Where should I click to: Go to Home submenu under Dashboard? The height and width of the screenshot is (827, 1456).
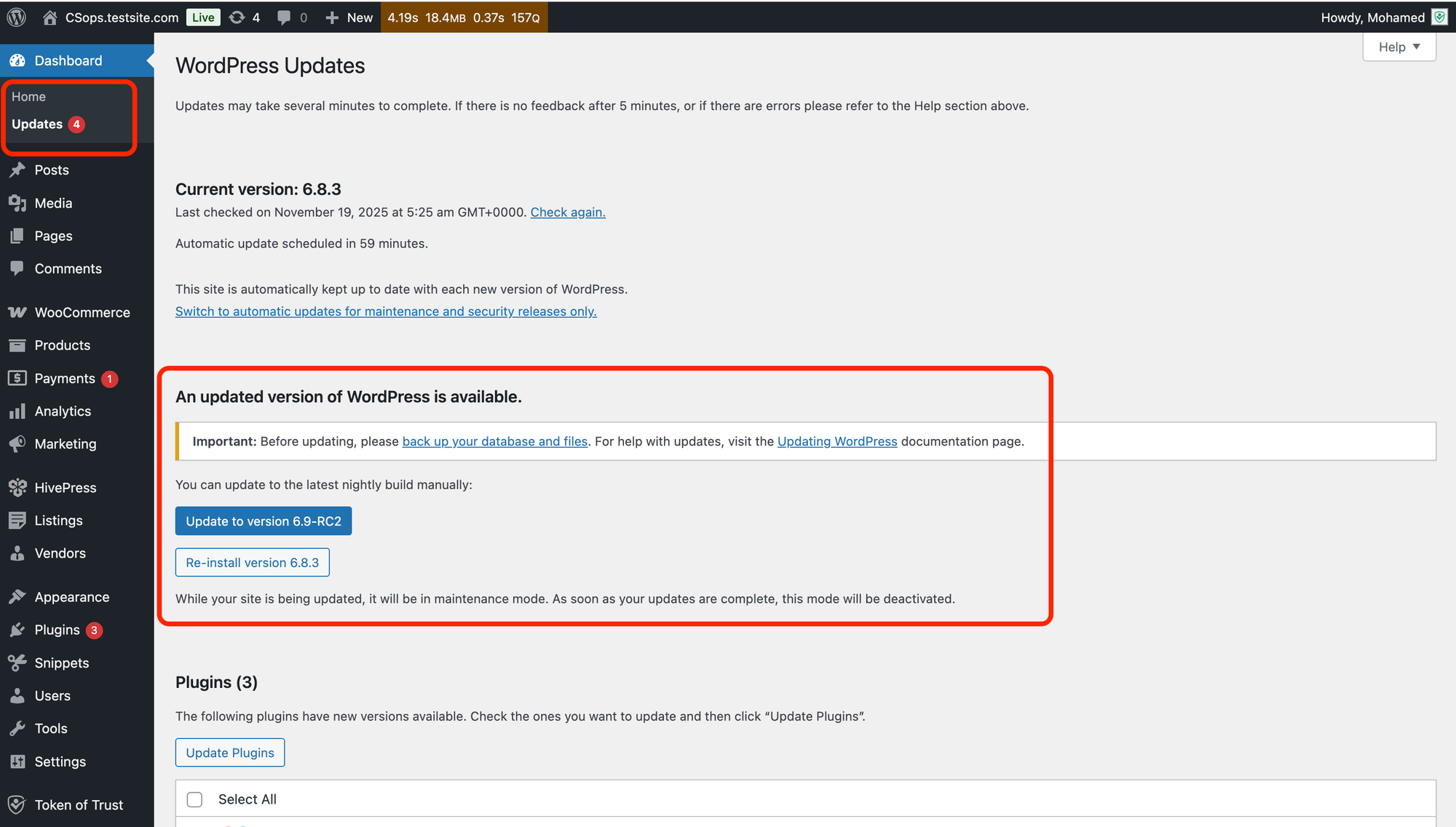28,97
